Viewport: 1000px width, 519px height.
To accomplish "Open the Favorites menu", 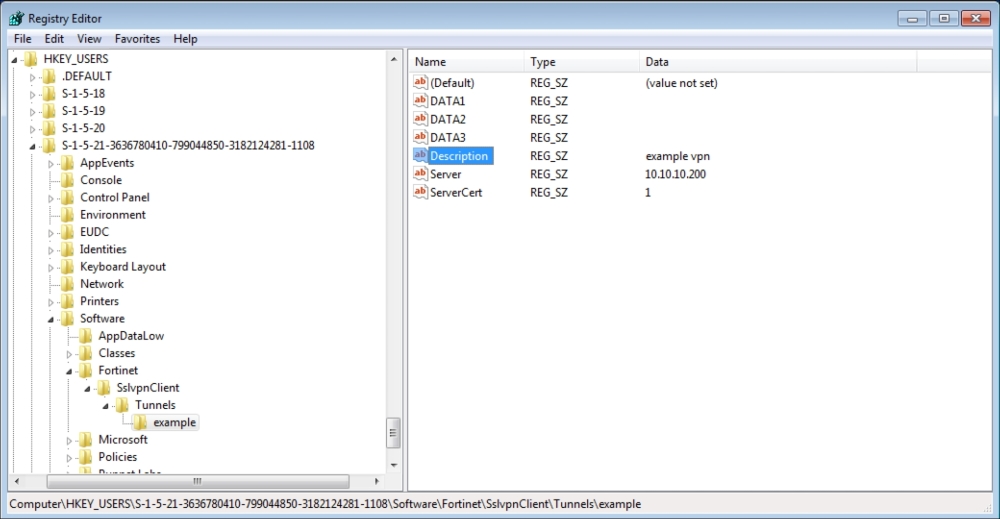I will [137, 39].
